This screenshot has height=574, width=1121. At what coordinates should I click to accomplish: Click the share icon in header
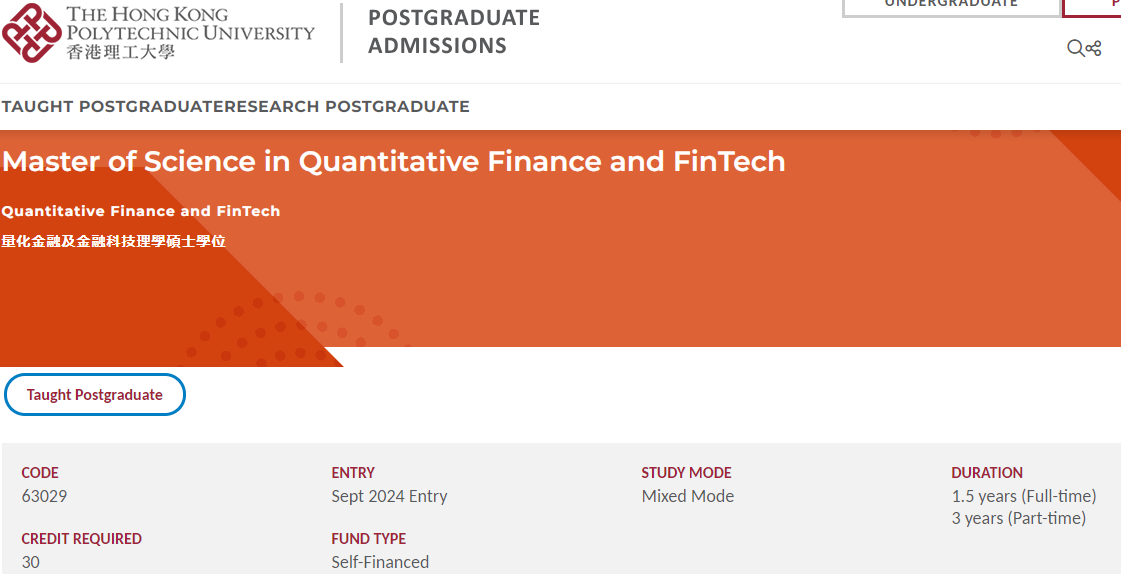[x=1093, y=48]
